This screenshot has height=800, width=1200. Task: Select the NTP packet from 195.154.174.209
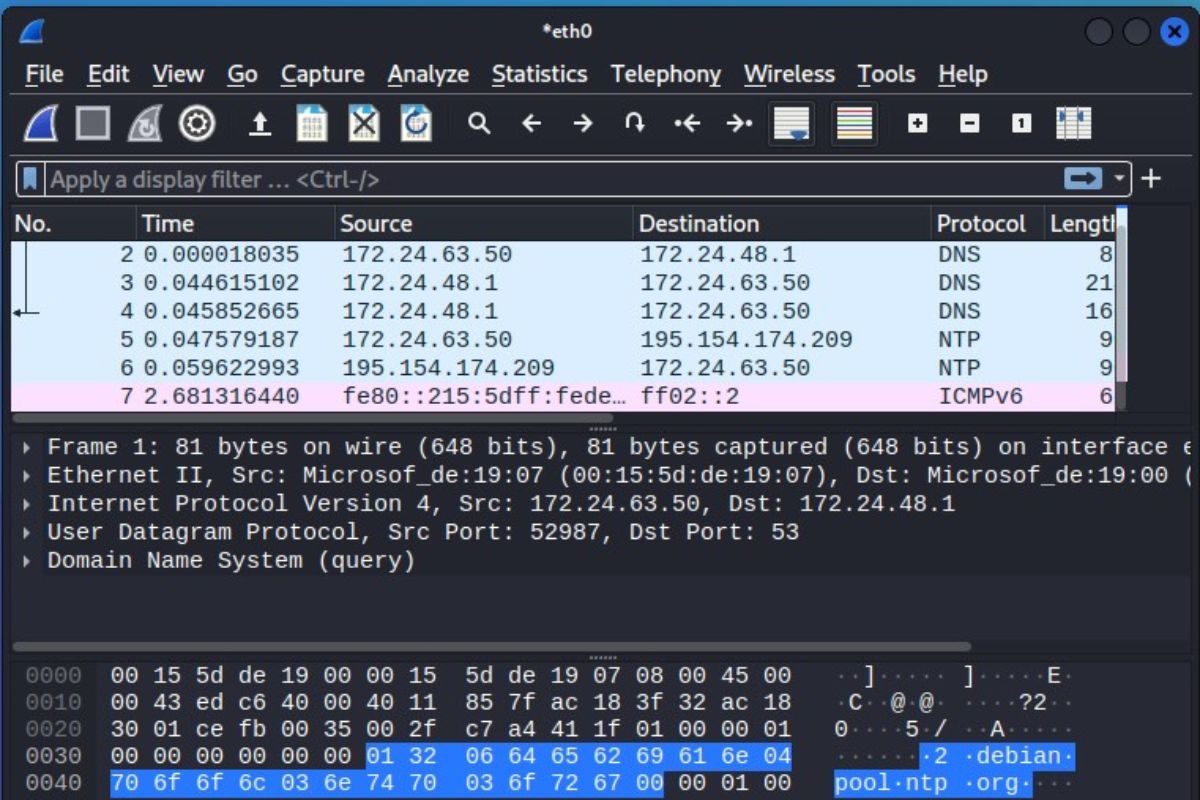click(500, 367)
